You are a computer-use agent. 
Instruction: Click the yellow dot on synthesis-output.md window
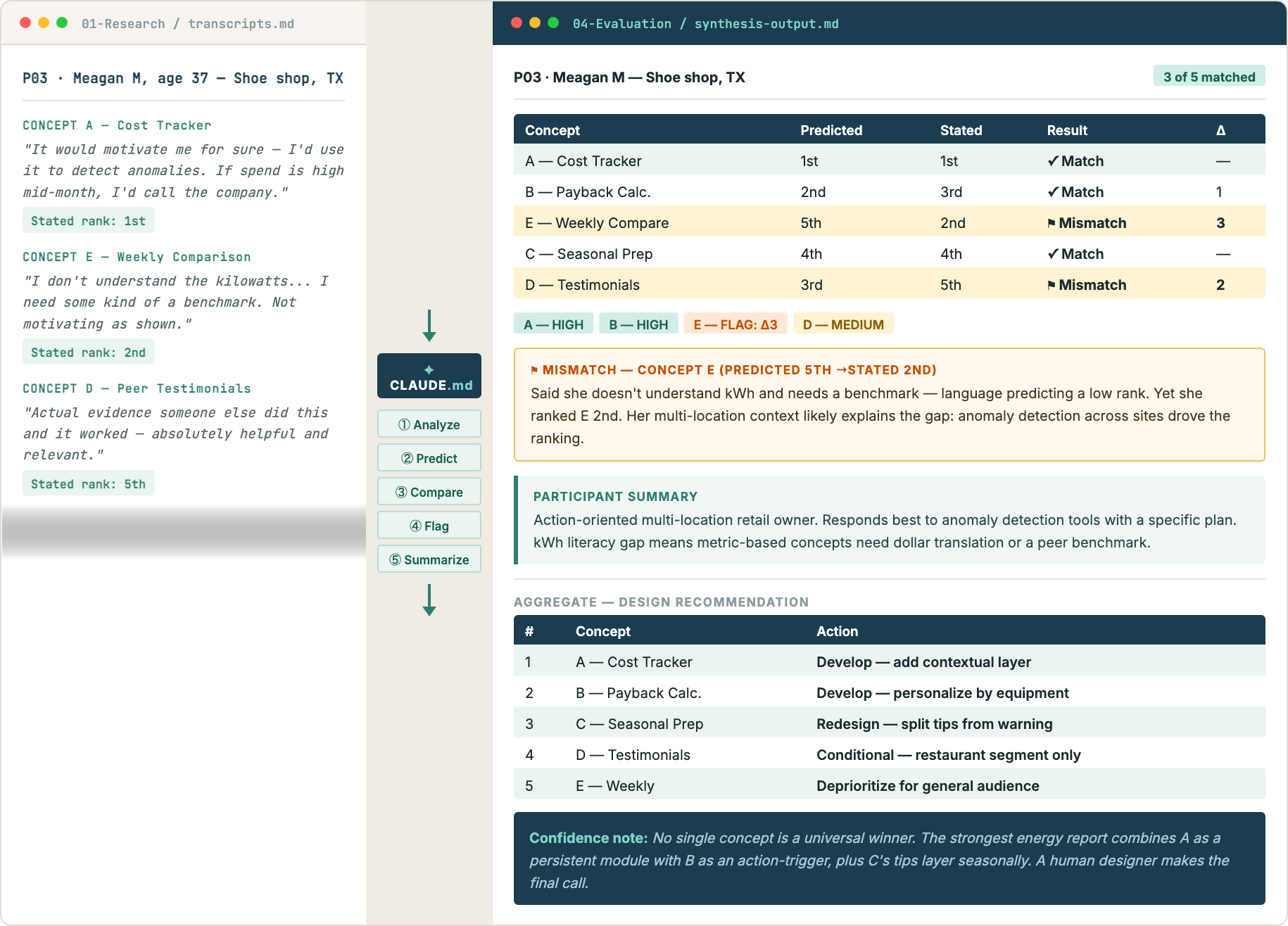pos(535,23)
